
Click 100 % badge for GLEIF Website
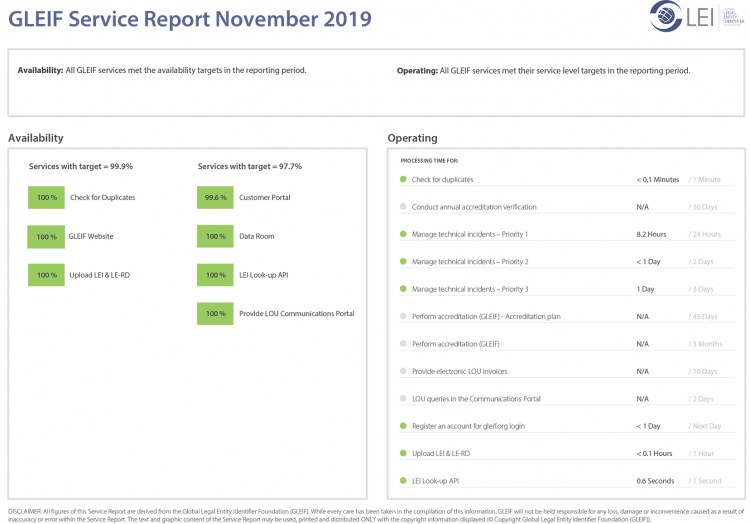coord(46,237)
